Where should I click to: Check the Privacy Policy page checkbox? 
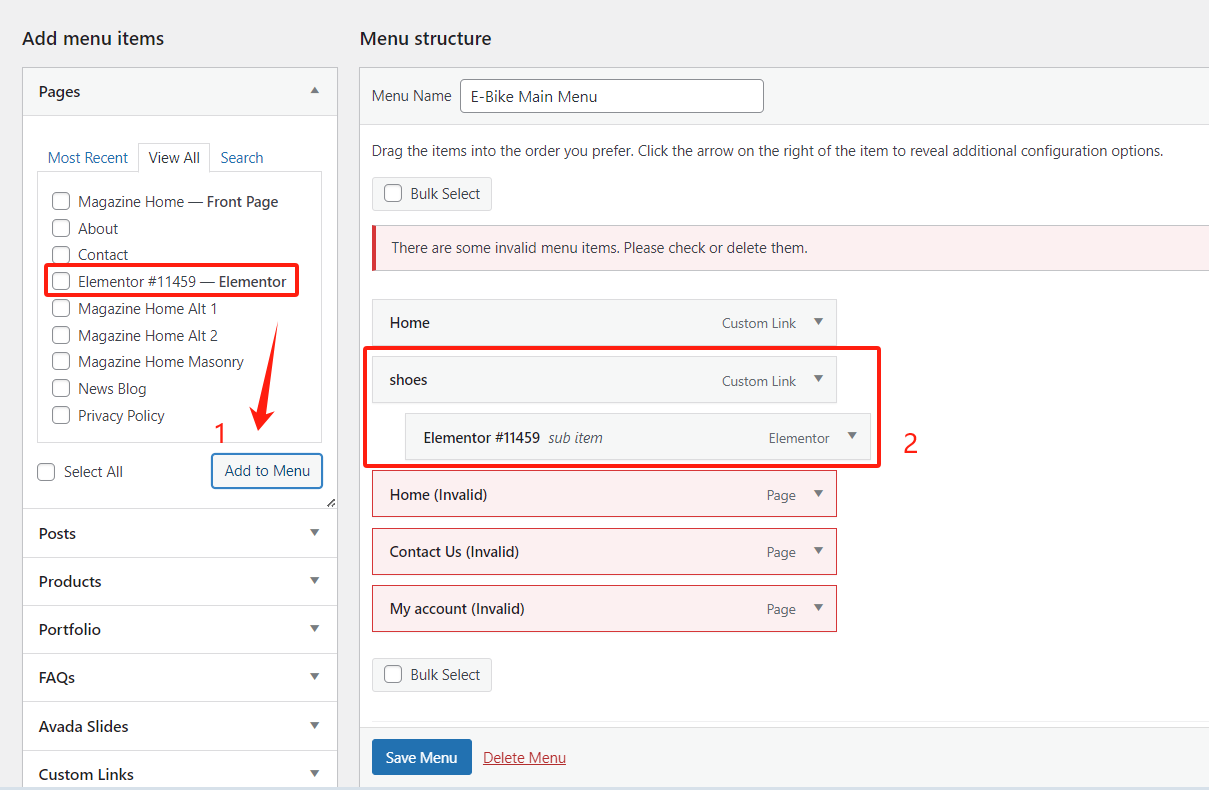[x=60, y=415]
